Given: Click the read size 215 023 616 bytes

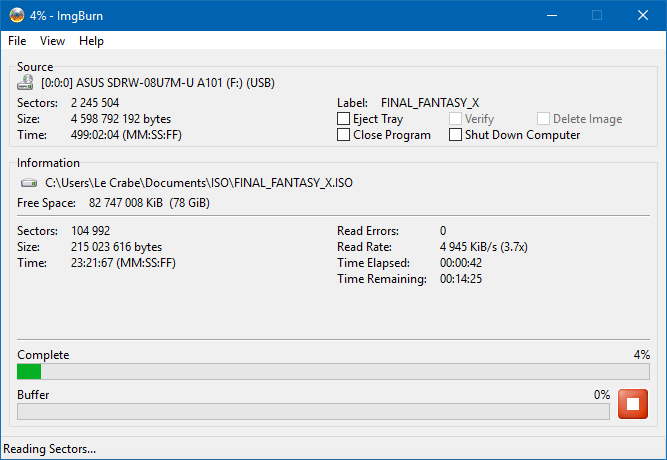Looking at the screenshot, I should tap(116, 247).
